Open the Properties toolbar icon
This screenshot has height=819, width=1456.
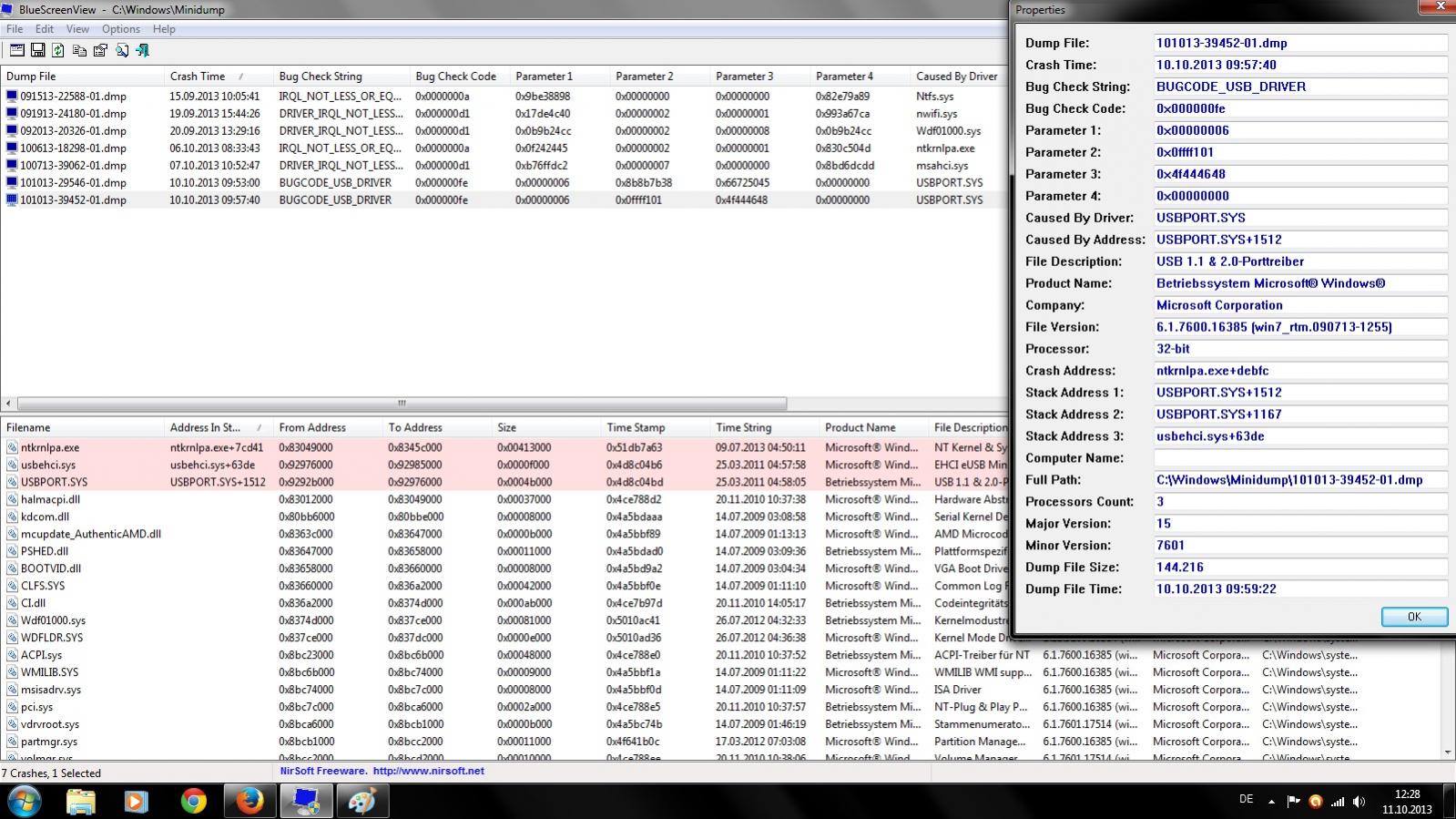100,51
